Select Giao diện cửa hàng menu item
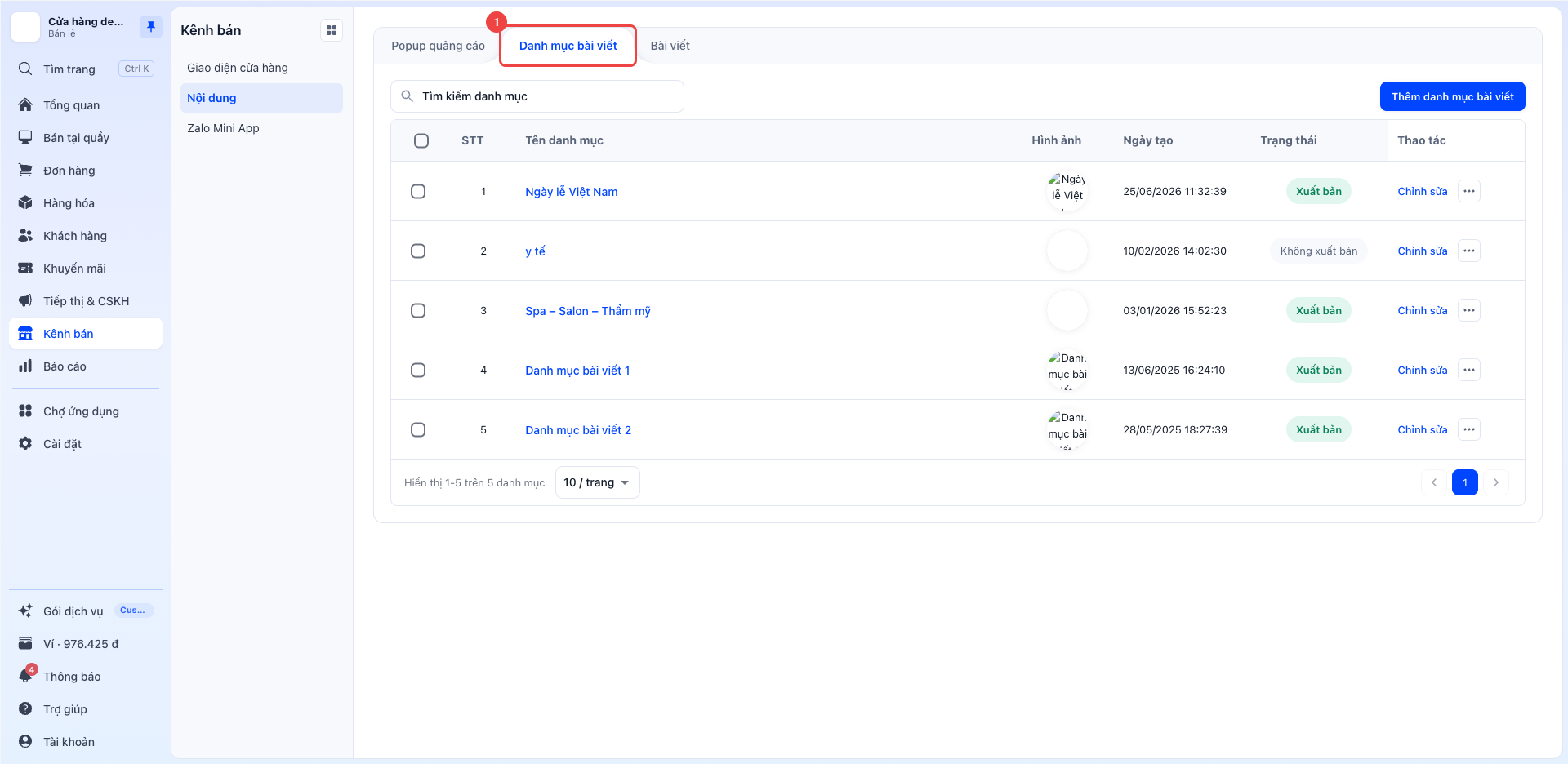 pyautogui.click(x=261, y=68)
